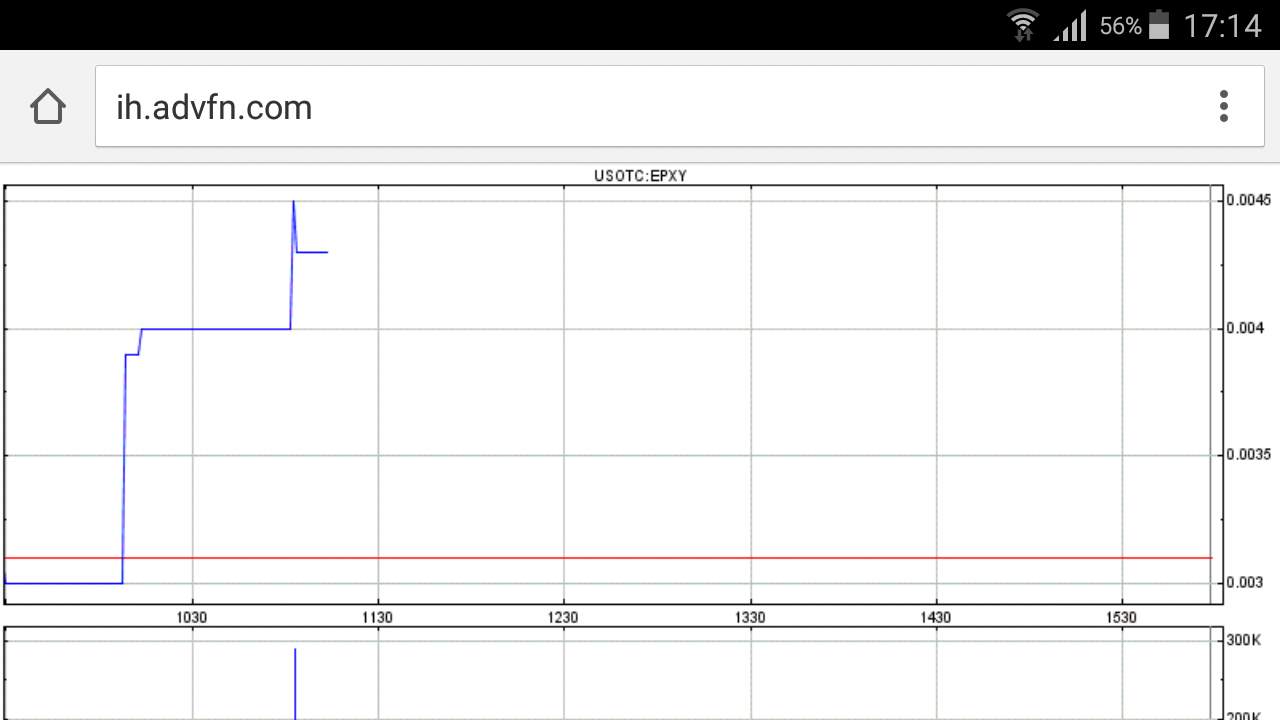Image resolution: width=1280 pixels, height=720 pixels.
Task: Click the 300K volume axis label
Action: (x=1243, y=640)
